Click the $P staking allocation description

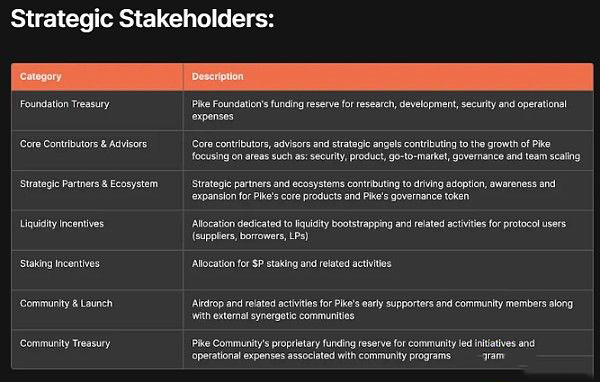coord(292,264)
